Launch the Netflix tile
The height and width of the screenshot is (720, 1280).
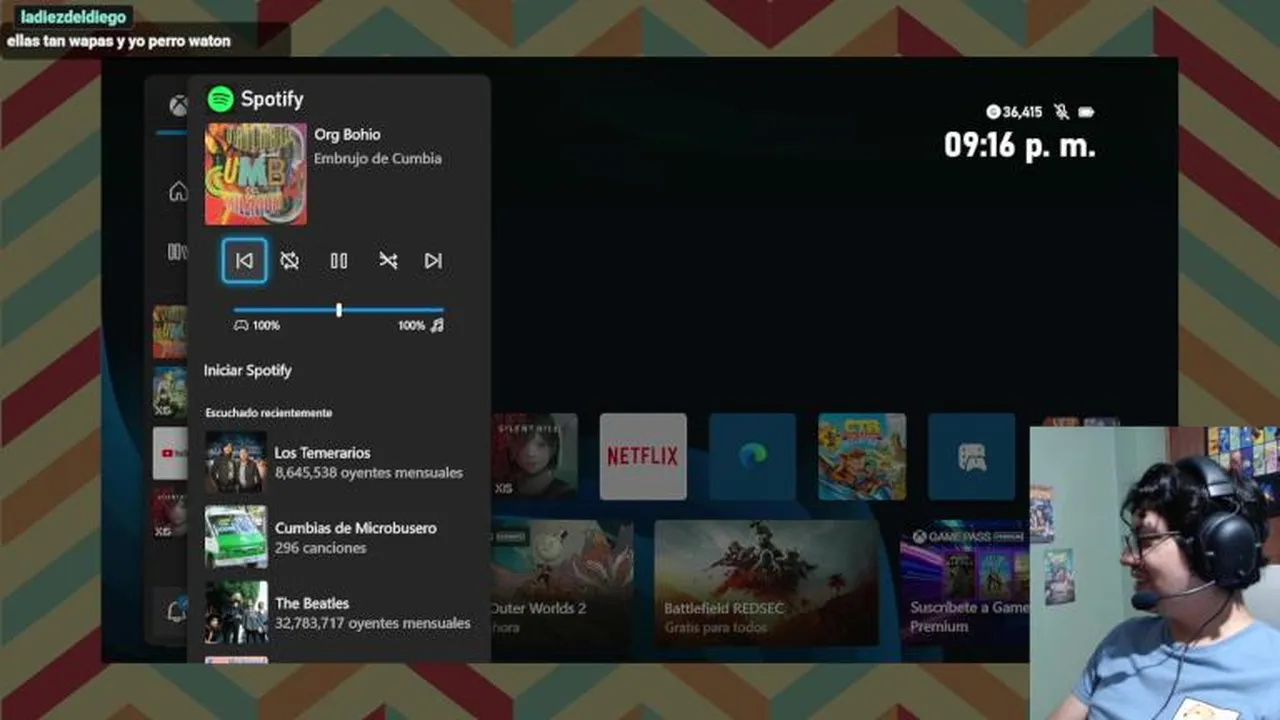[643, 456]
